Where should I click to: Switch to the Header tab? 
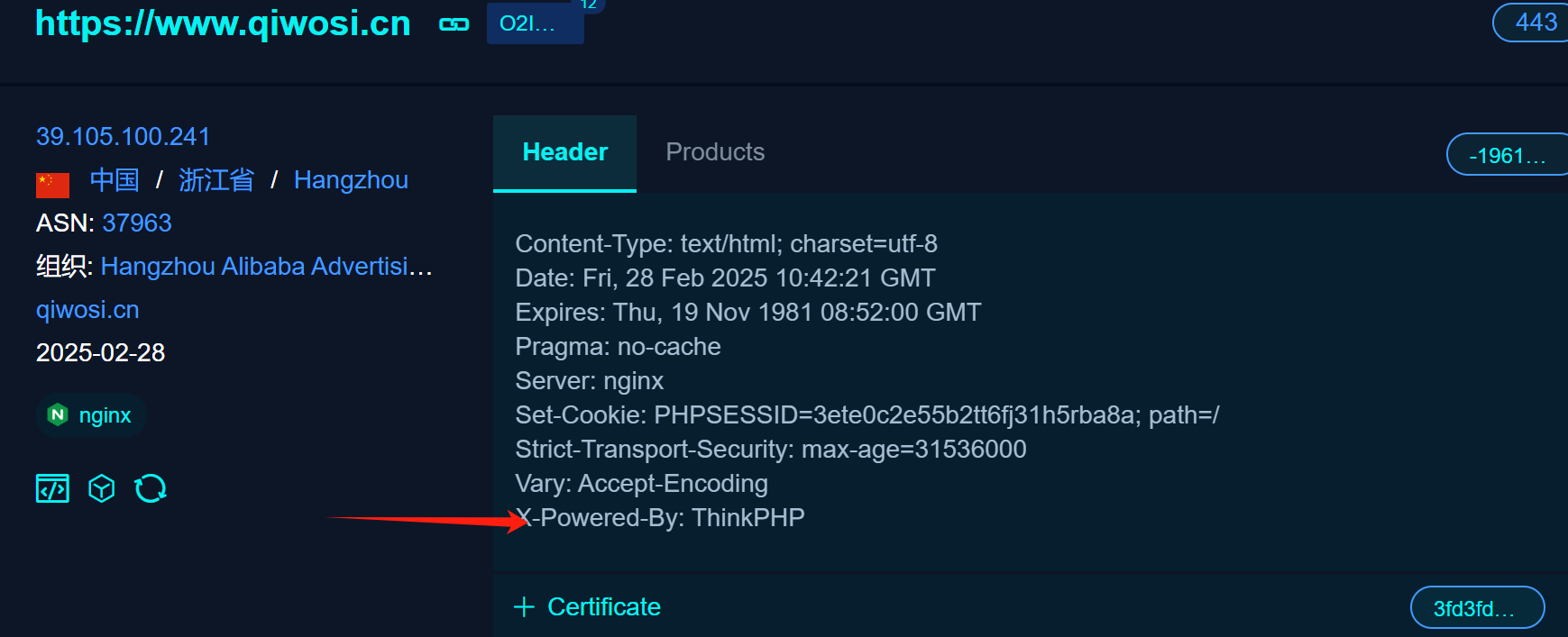[564, 152]
